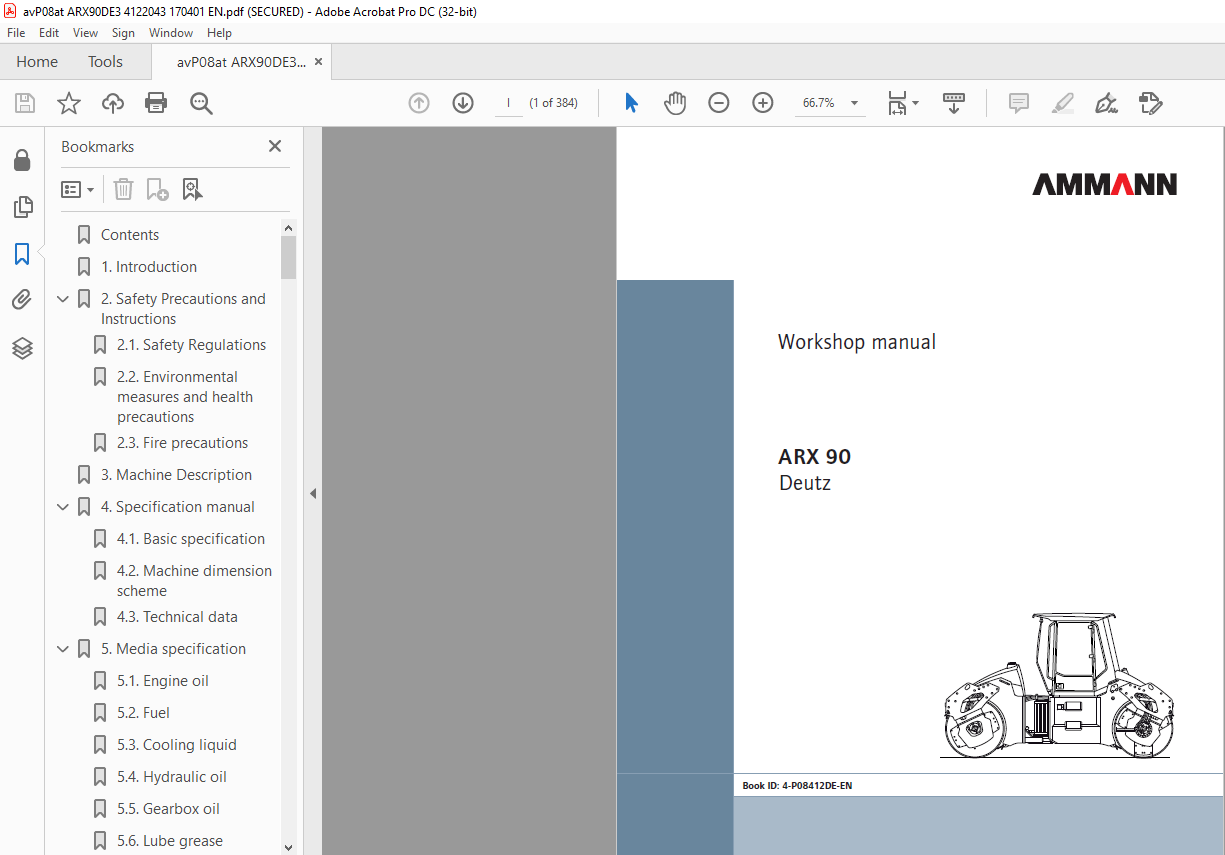The image size is (1225, 855).
Task: Go to 4.3. Technical data bookmark
Action: pos(177,617)
